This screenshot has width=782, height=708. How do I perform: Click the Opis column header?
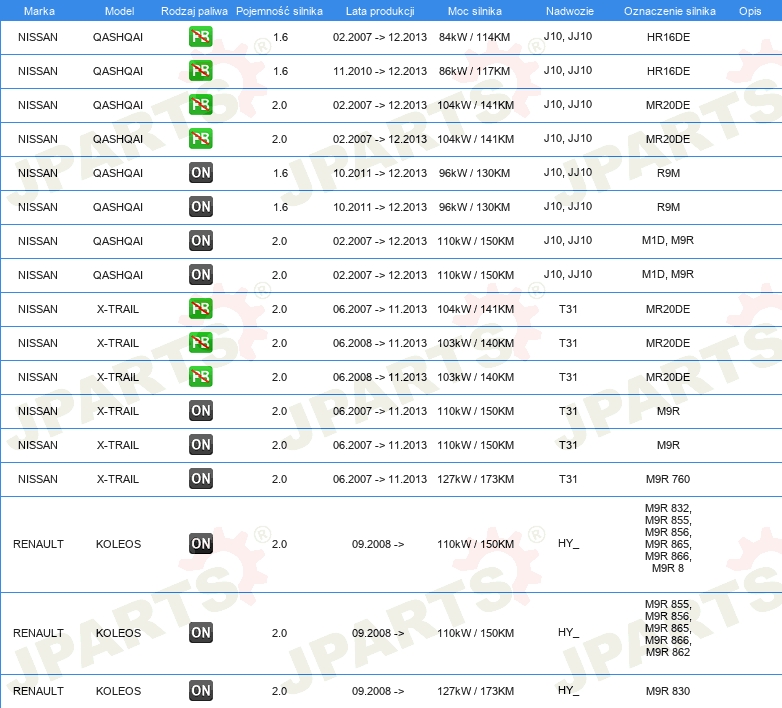(750, 11)
